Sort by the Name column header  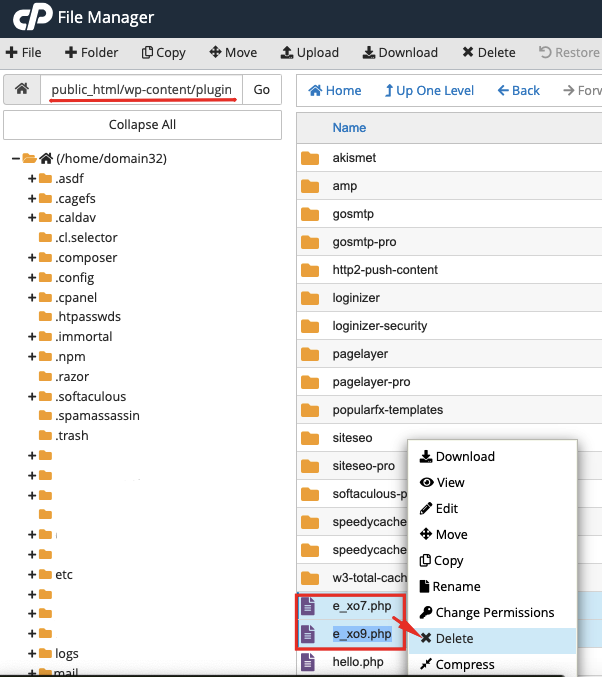(349, 128)
